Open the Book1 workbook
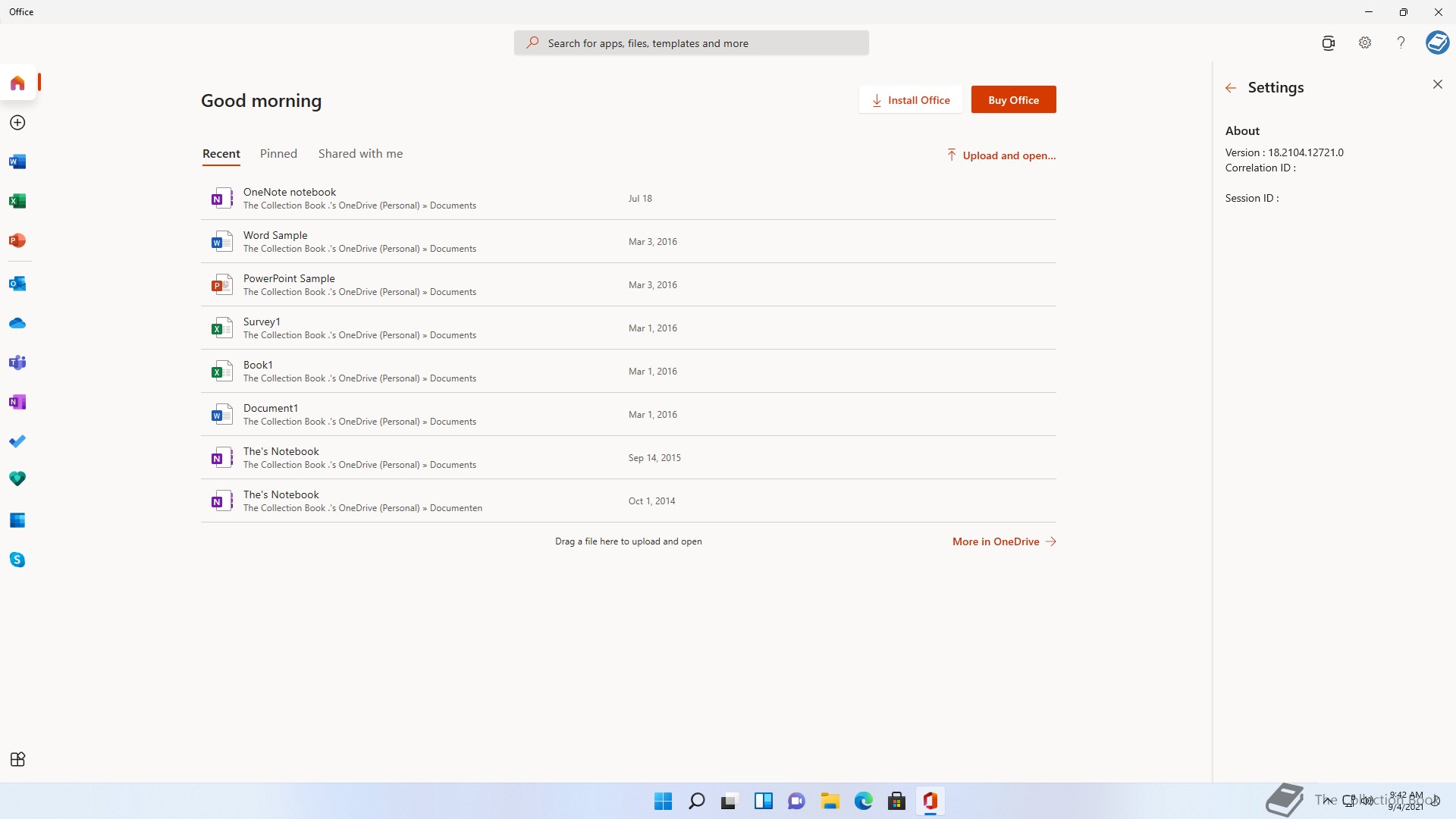The width and height of the screenshot is (1456, 819). click(628, 372)
